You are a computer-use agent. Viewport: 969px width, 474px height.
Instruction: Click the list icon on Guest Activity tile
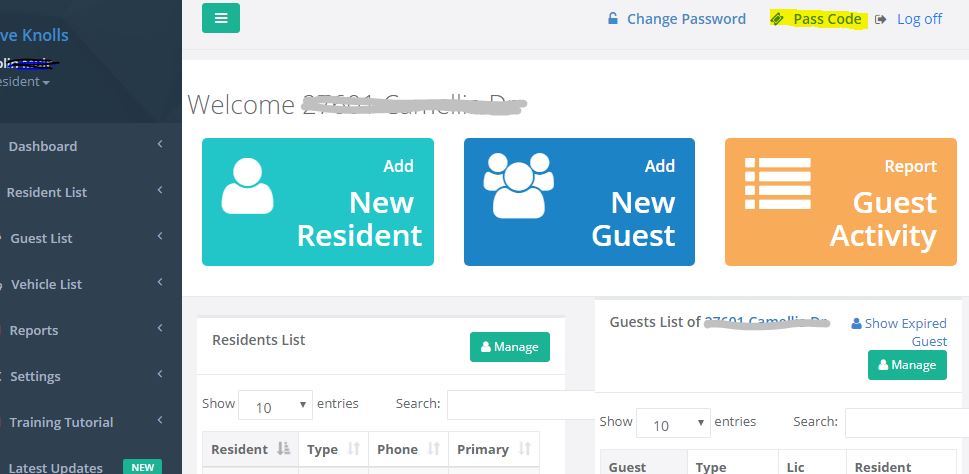[x=777, y=184]
